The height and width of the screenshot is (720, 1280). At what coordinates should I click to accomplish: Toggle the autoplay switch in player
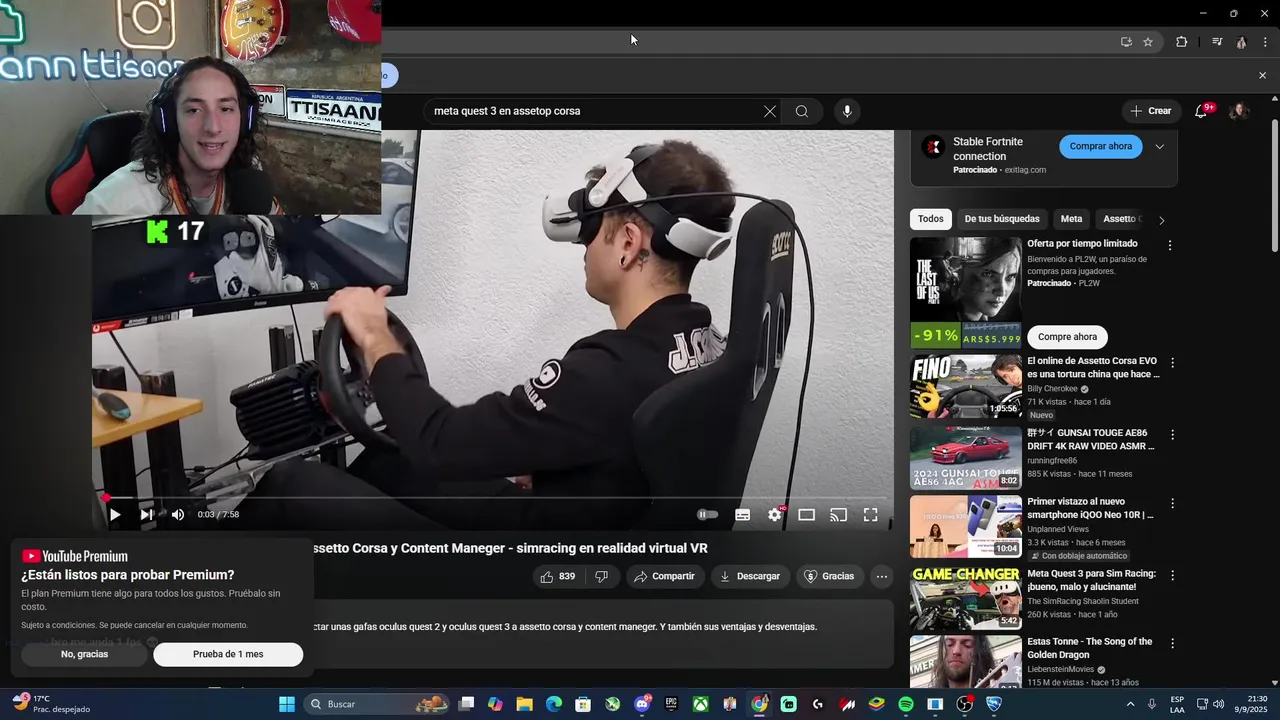pyautogui.click(x=708, y=515)
